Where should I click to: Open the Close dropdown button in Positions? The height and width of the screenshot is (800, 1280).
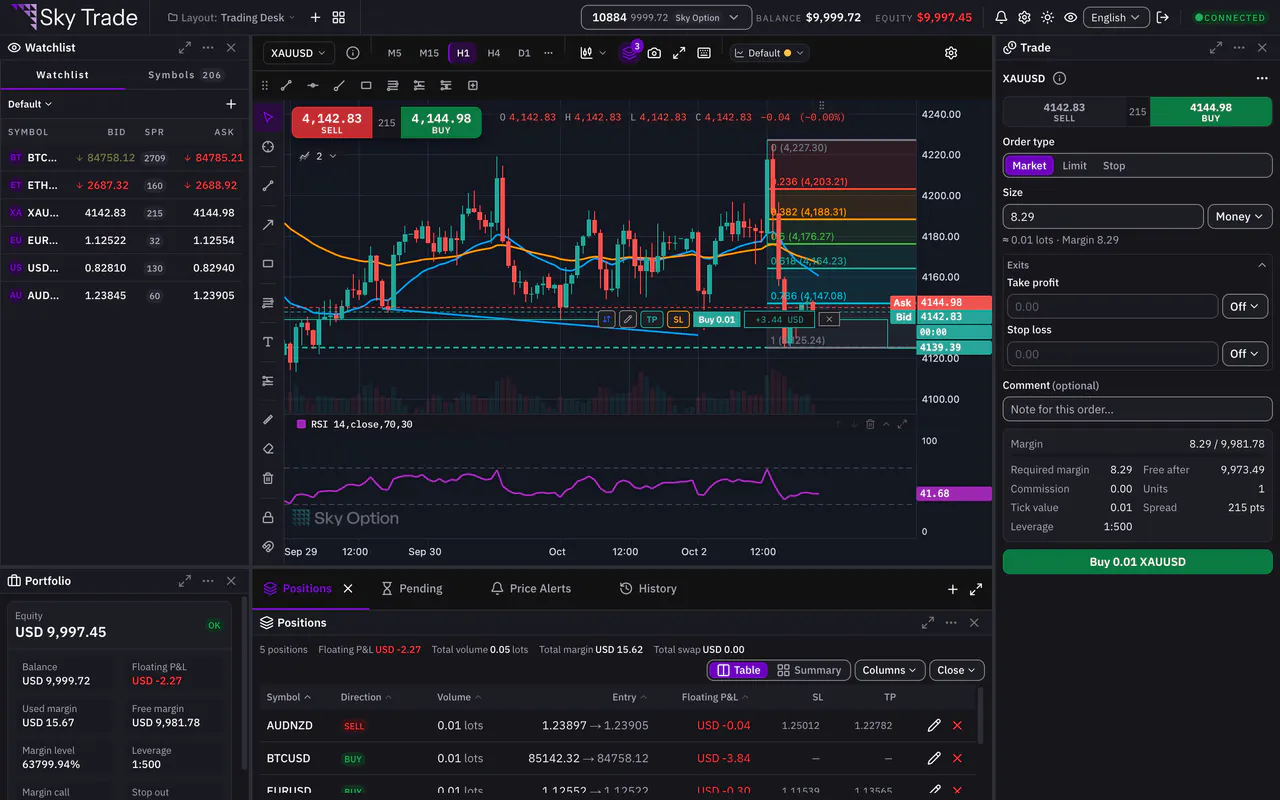[957, 670]
